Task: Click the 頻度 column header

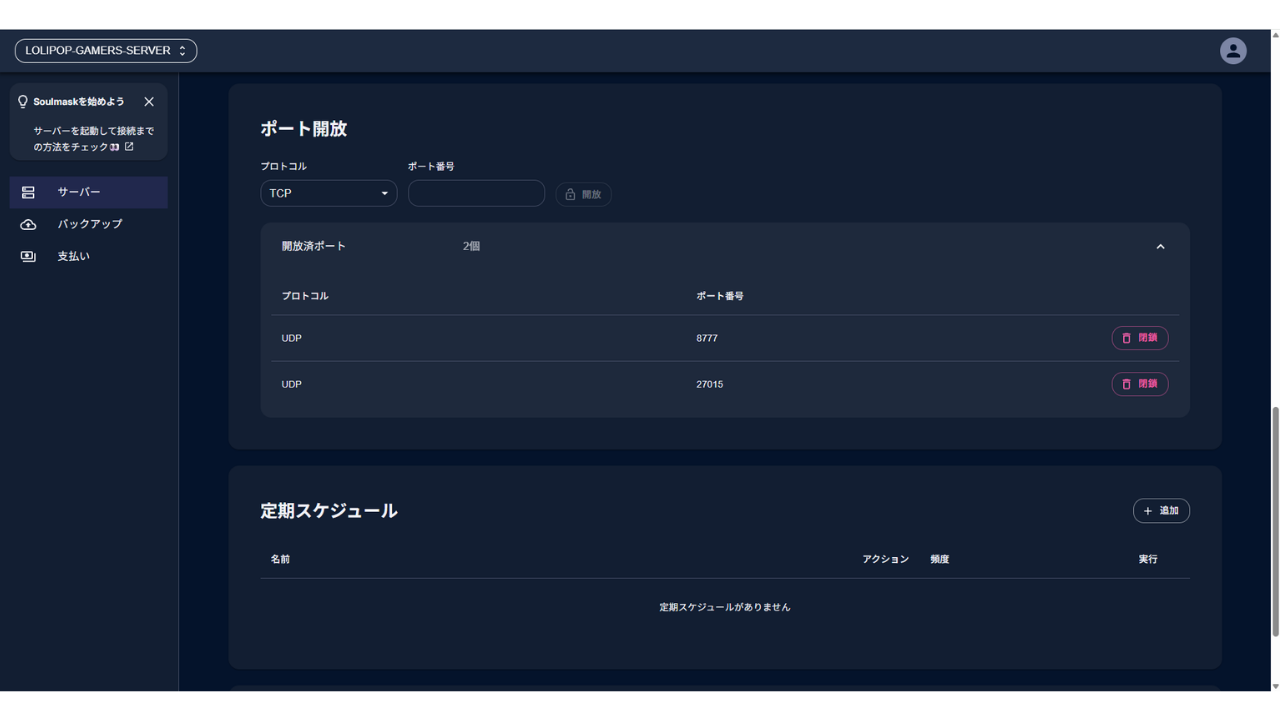Action: click(x=940, y=559)
